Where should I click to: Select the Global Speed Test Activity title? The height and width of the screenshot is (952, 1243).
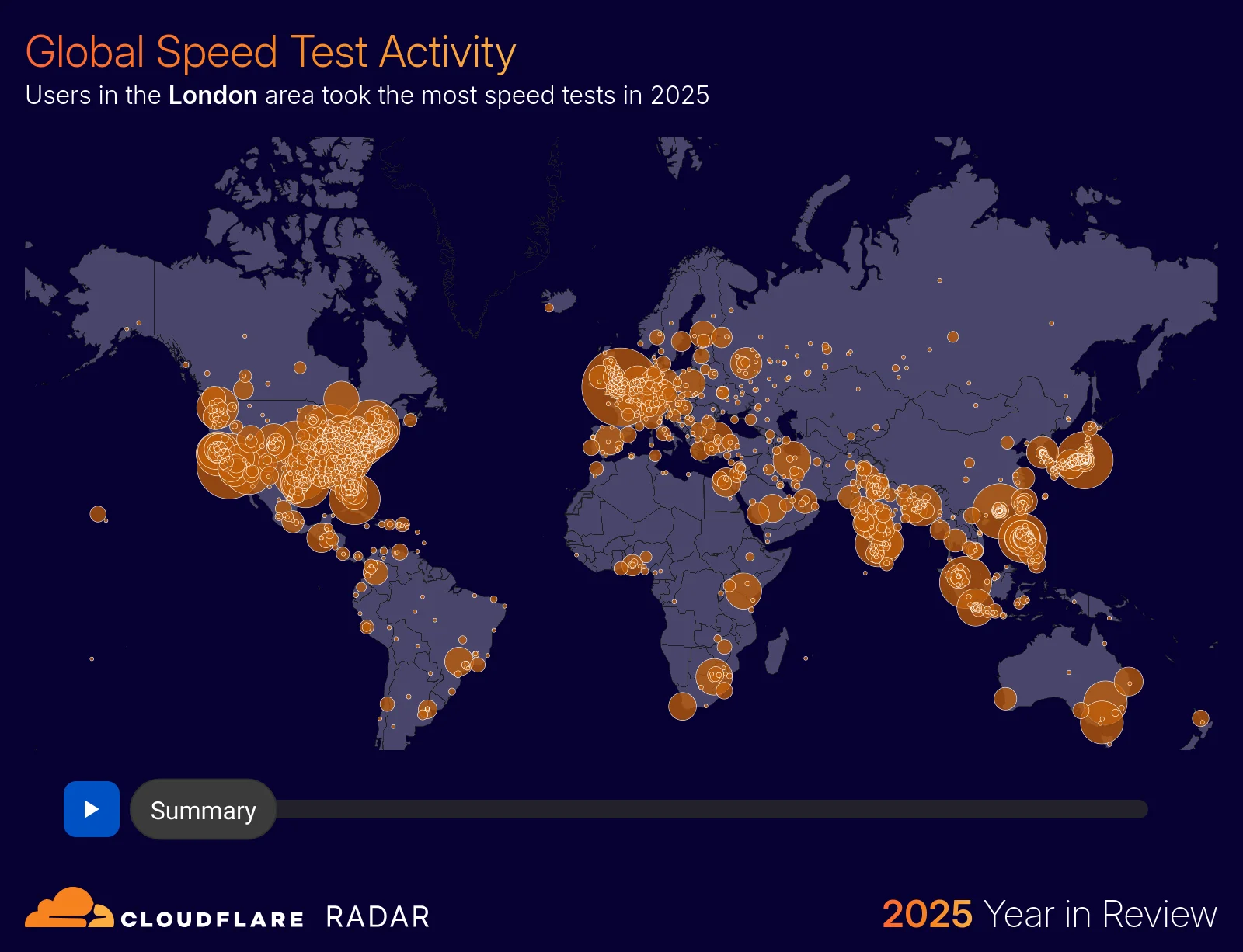(270, 51)
